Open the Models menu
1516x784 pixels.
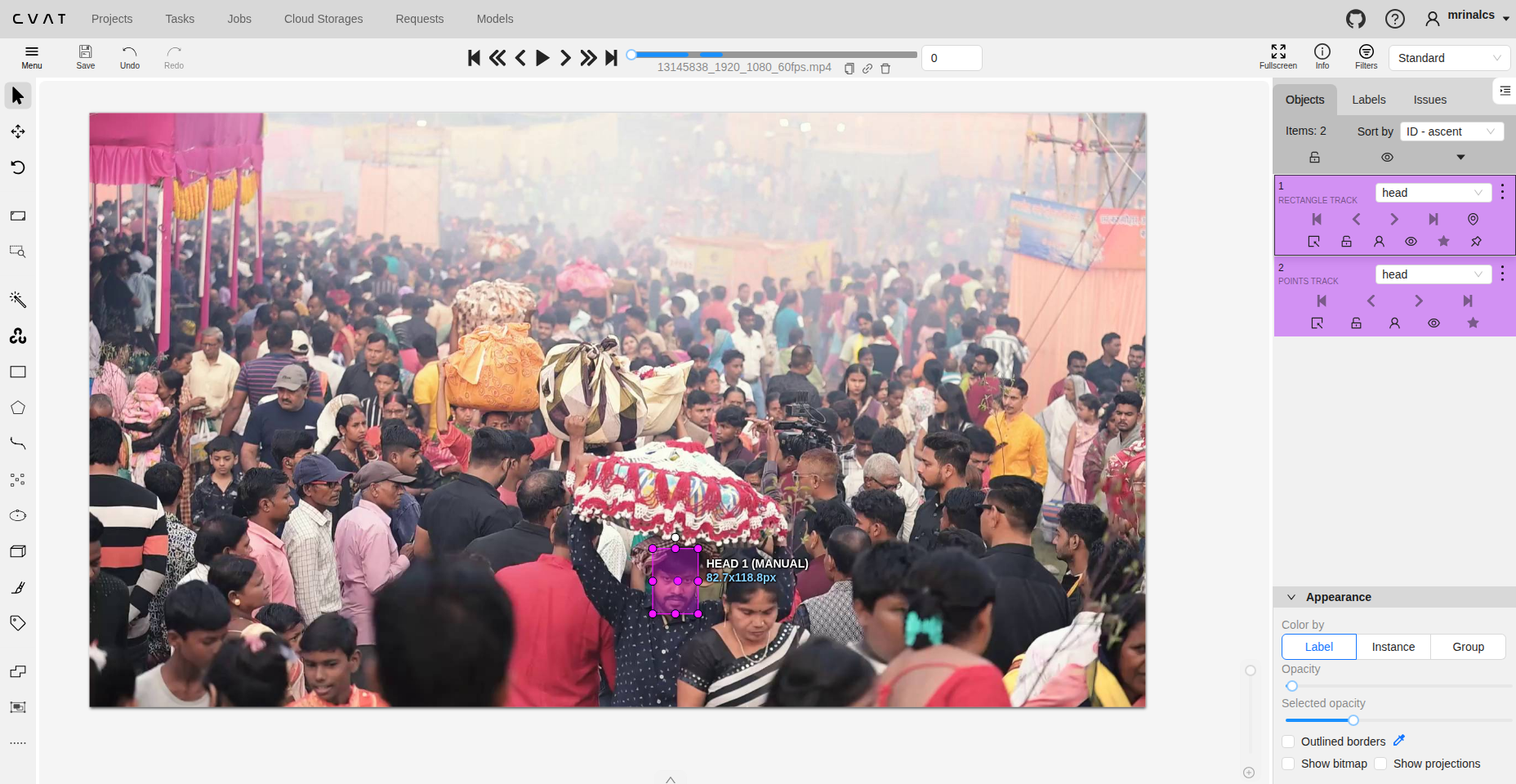tap(494, 19)
